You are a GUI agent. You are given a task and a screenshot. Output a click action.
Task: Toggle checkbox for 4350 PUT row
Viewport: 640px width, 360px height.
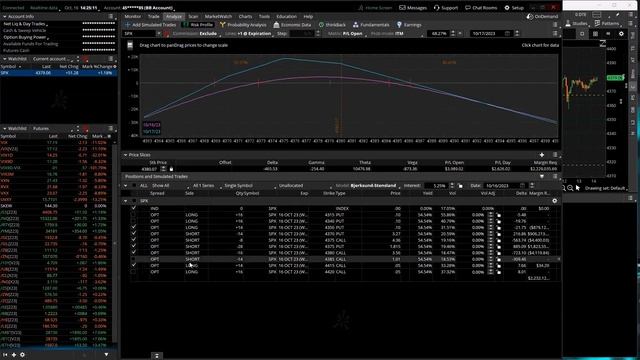point(133,227)
